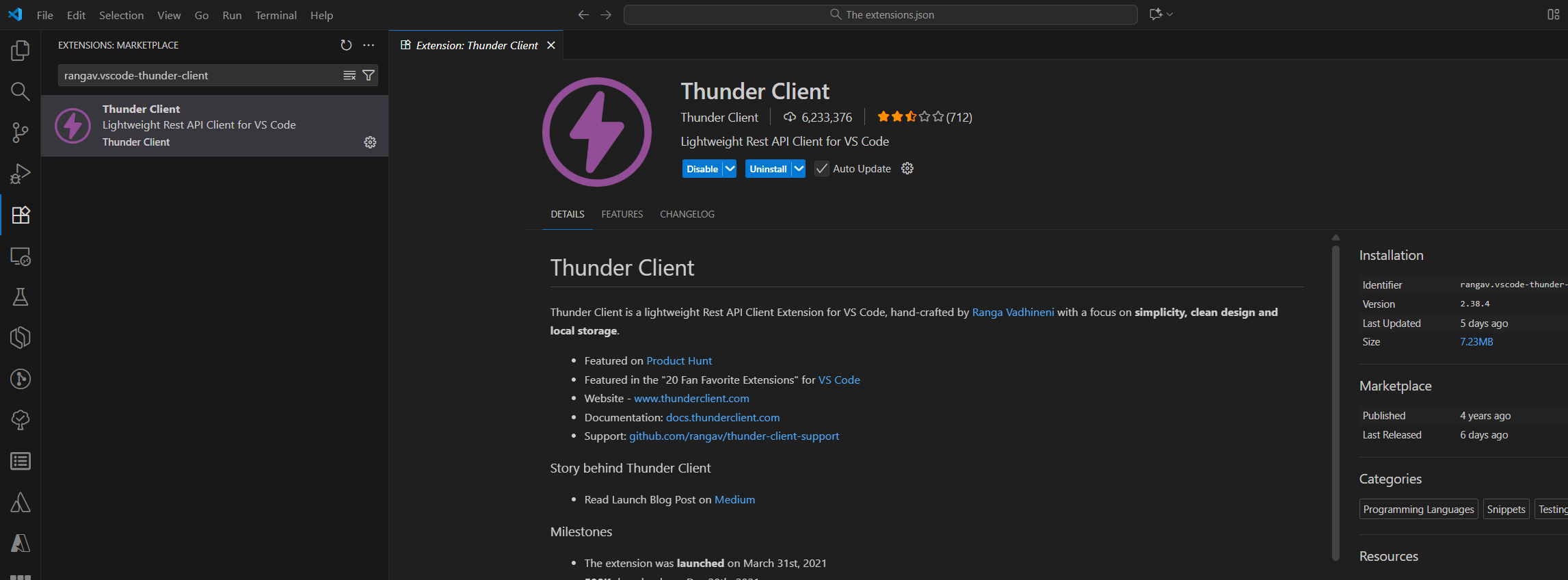Image resolution: width=1568 pixels, height=580 pixels.
Task: Open the Copilot chat icon in title bar
Action: [1156, 14]
